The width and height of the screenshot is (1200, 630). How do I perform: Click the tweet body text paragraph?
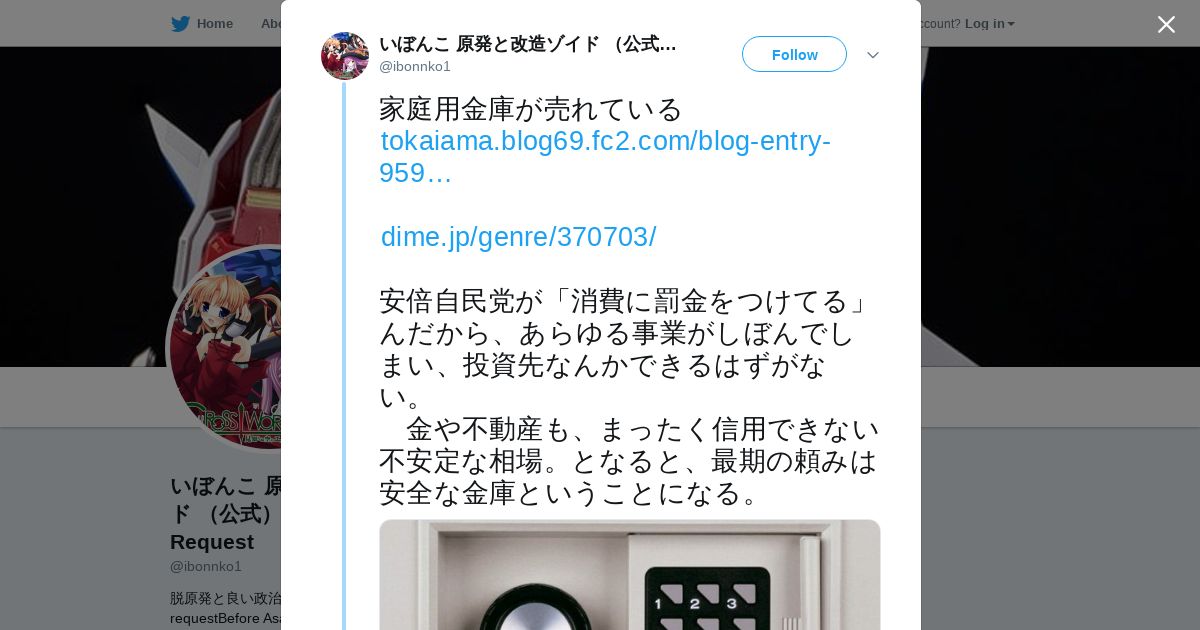tap(628, 397)
